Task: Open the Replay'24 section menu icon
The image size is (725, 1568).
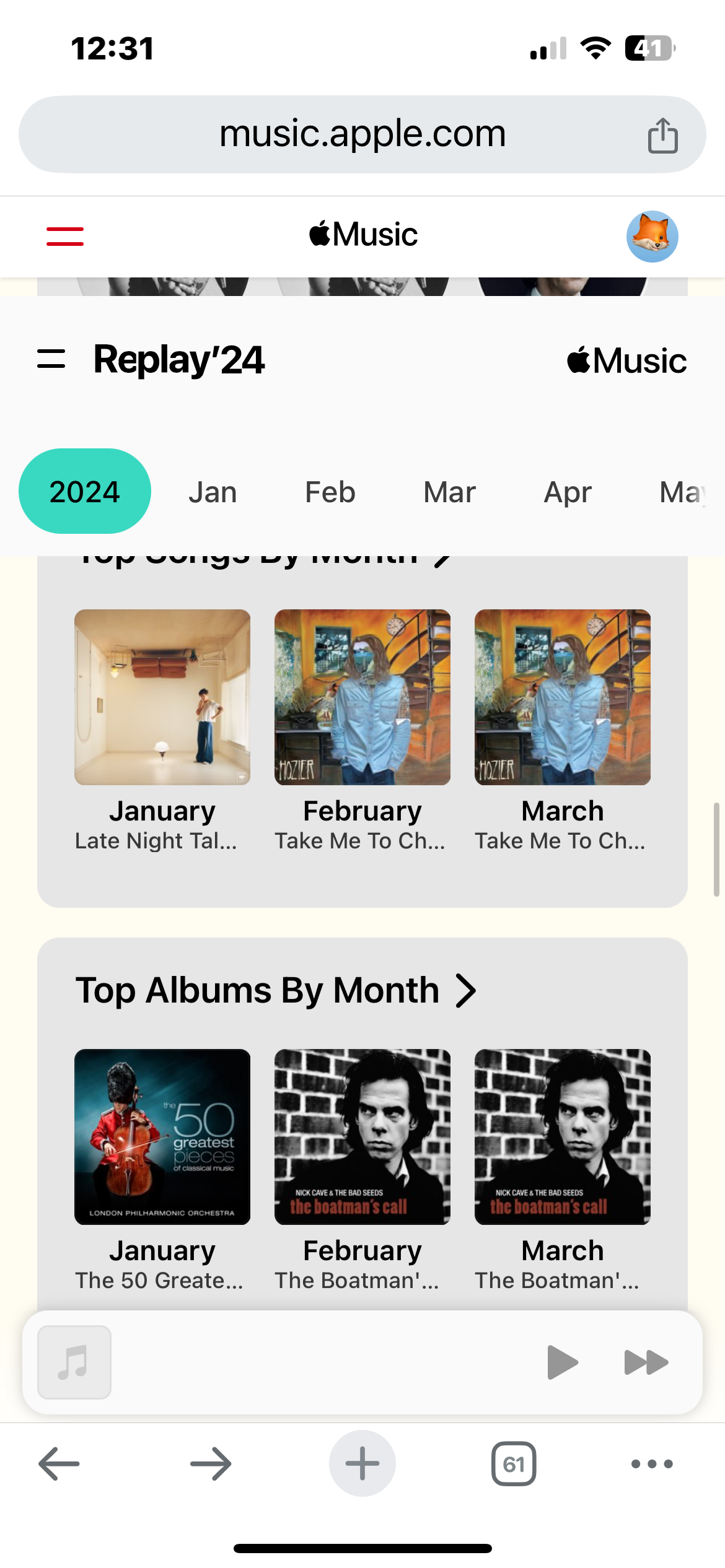Action: tap(51, 359)
